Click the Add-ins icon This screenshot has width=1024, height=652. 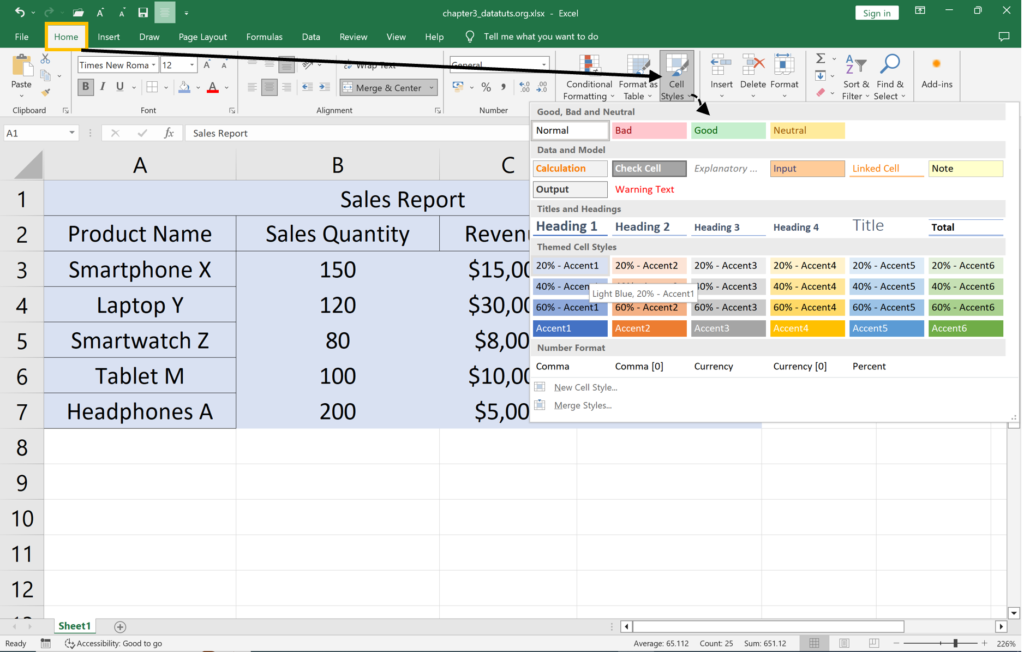(x=936, y=64)
